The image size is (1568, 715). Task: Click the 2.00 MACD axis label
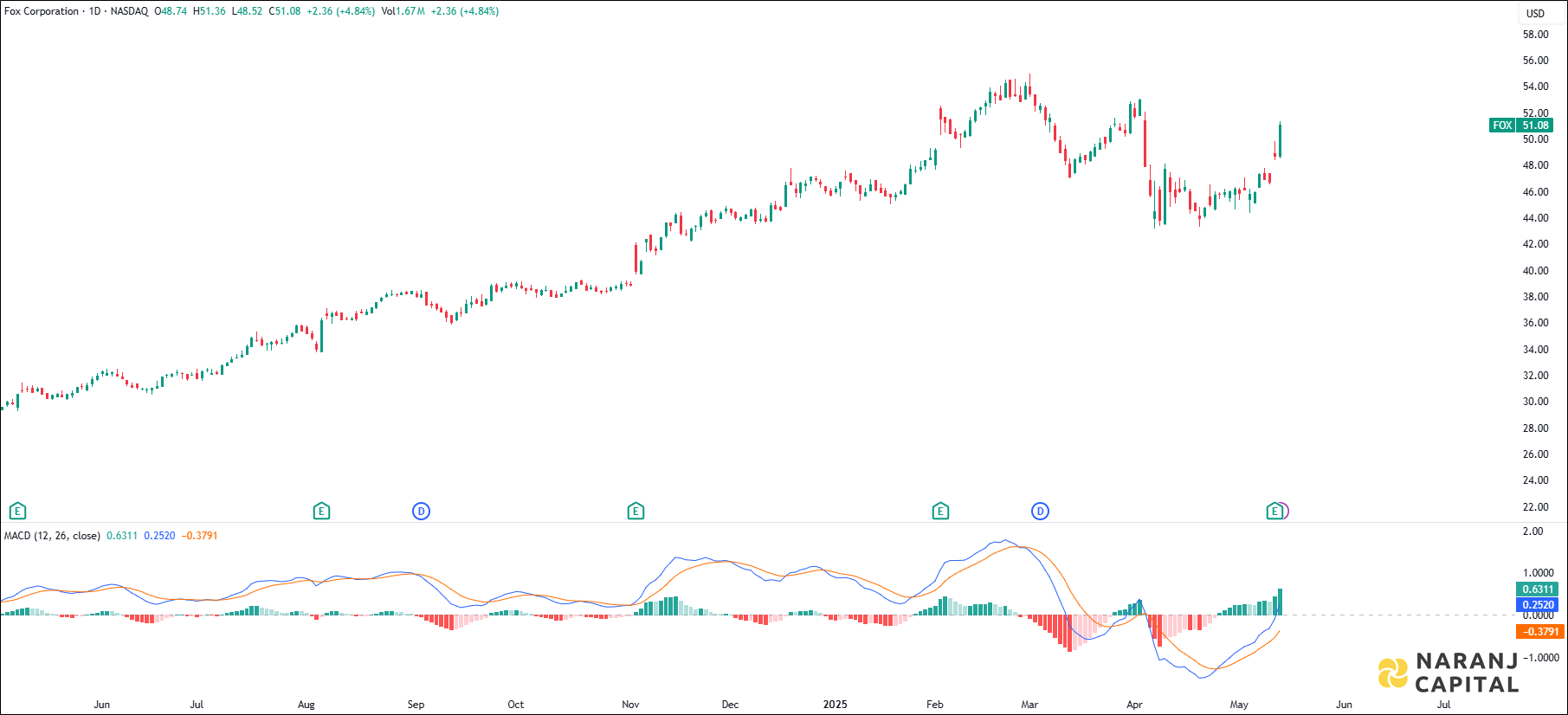point(1533,531)
